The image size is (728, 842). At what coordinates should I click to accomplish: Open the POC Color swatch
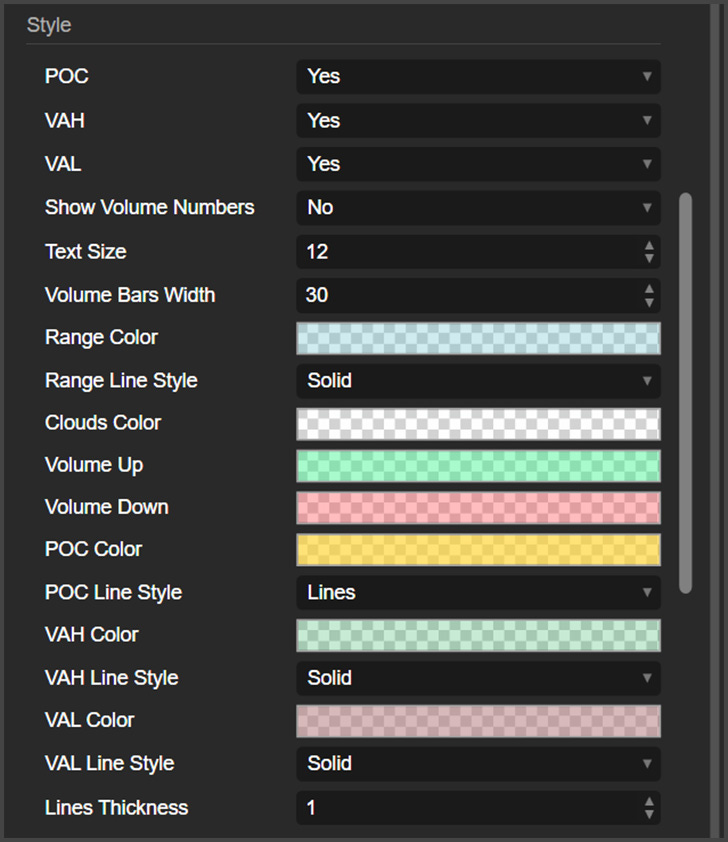click(478, 550)
